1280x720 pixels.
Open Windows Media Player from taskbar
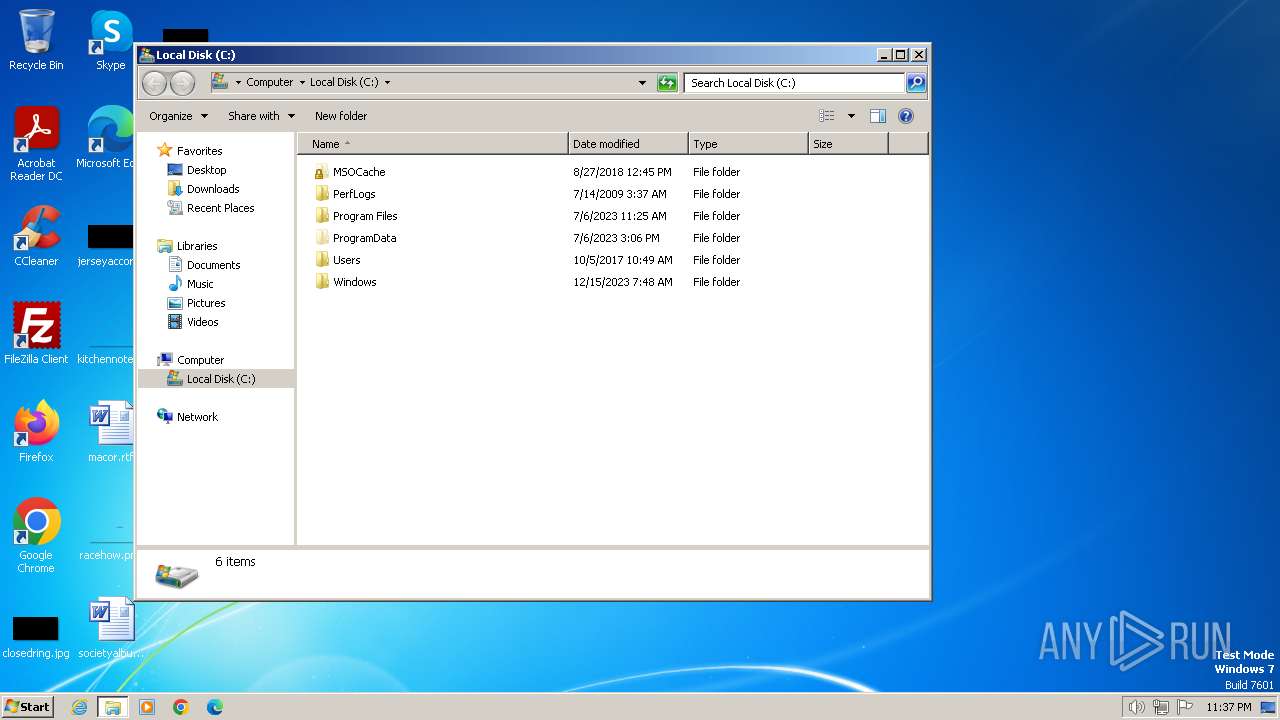tap(147, 707)
